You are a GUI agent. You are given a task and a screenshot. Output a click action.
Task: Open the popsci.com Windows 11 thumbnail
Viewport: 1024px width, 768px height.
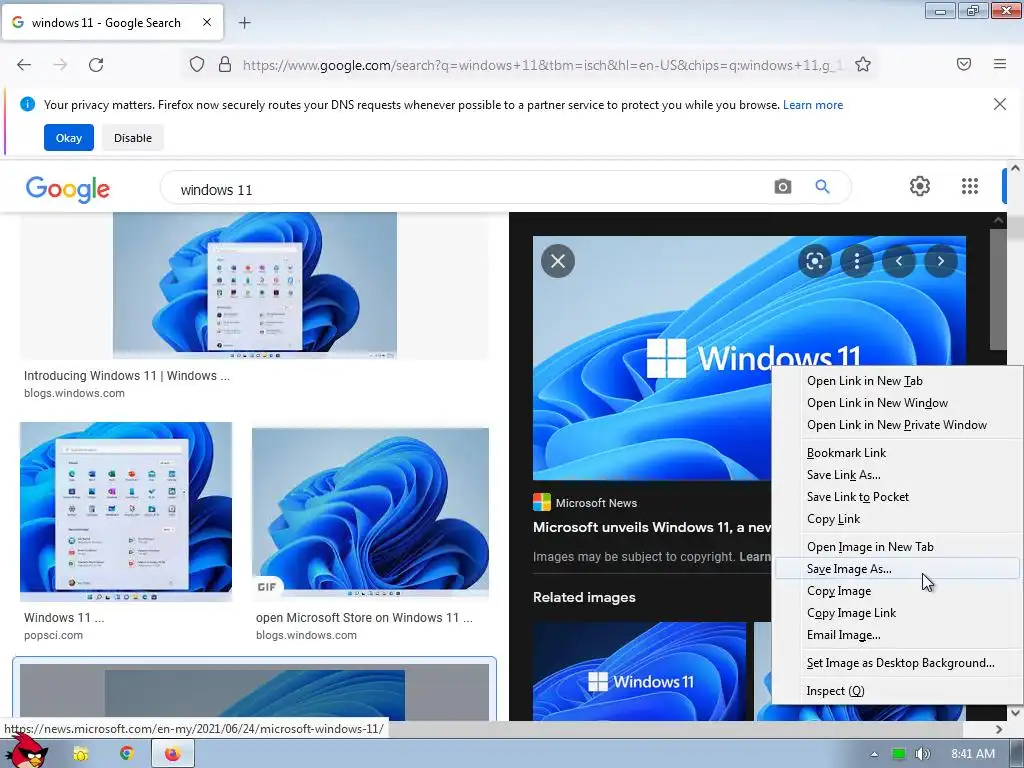click(125, 511)
